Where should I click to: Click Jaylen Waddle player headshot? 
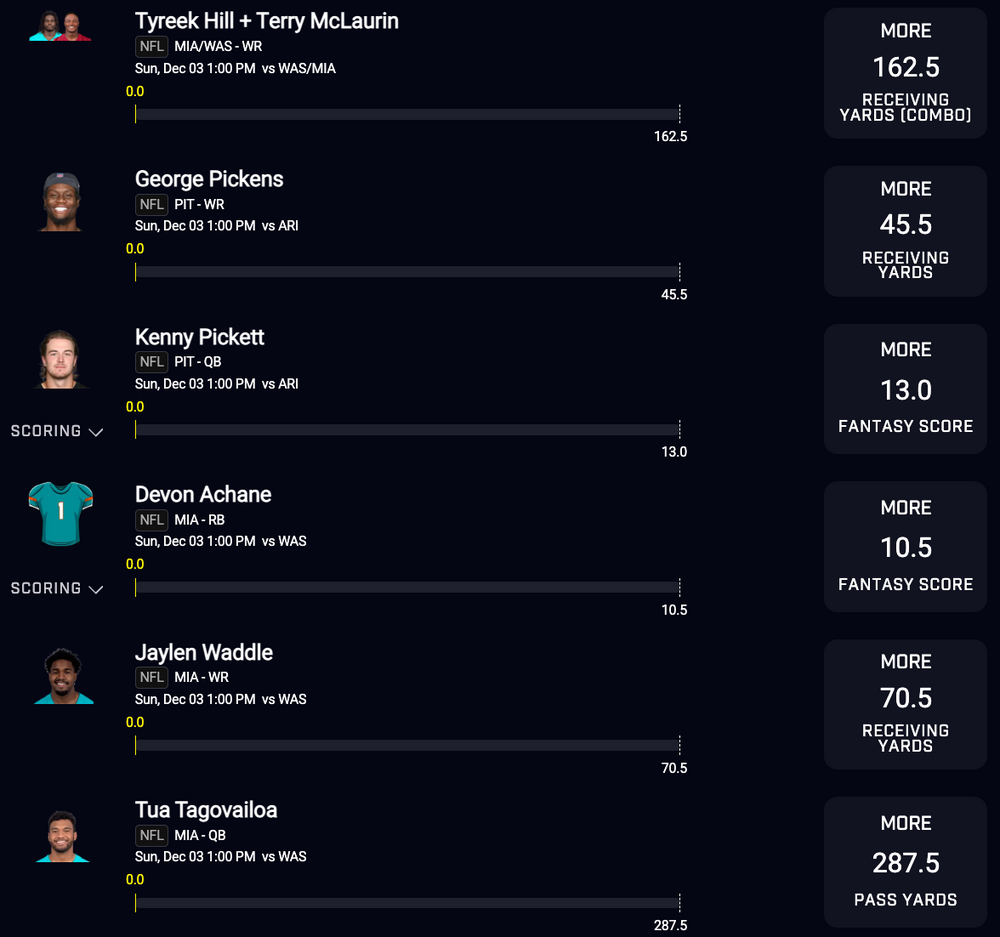click(x=63, y=675)
